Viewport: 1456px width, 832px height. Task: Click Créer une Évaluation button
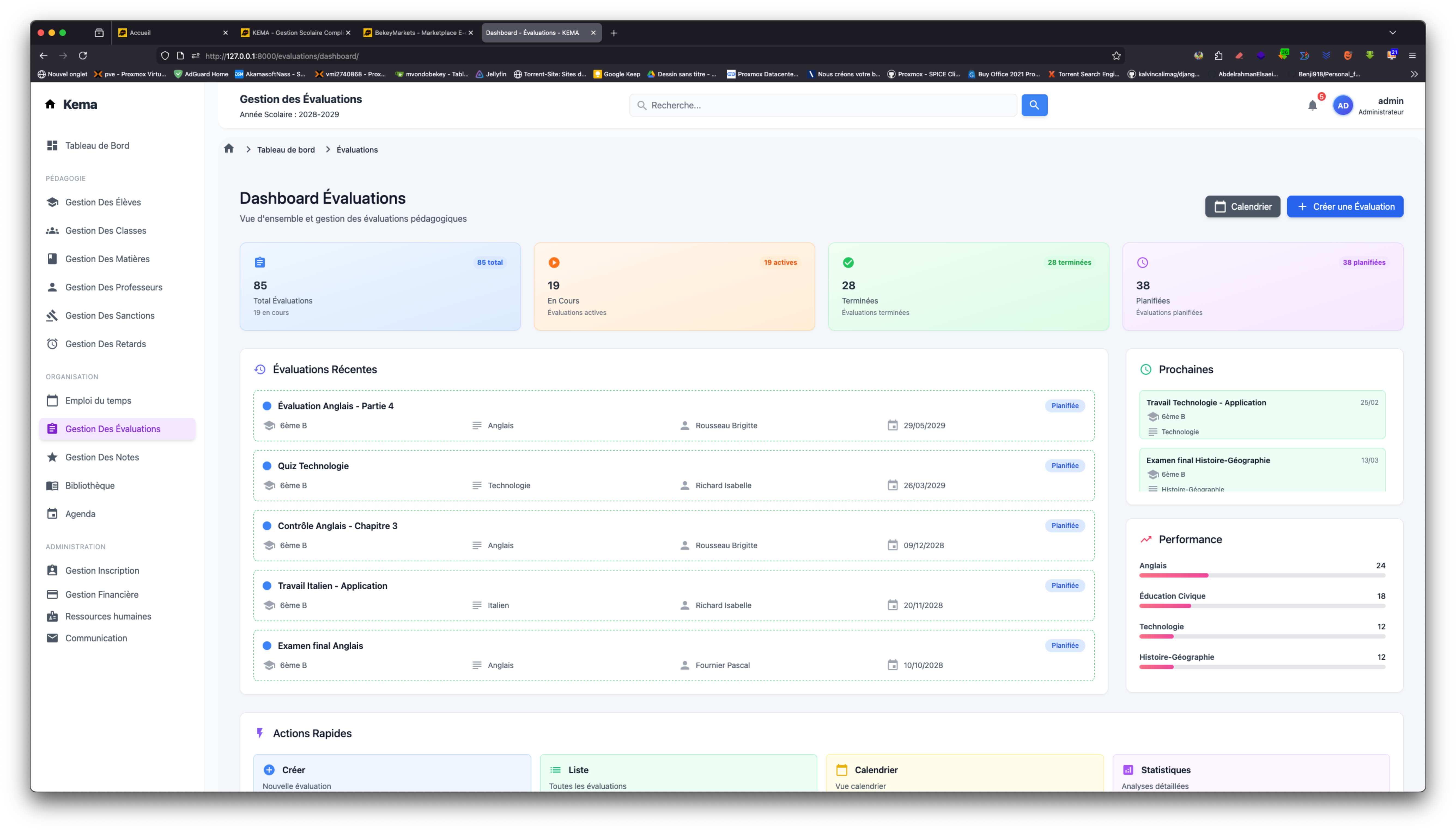coord(1345,207)
